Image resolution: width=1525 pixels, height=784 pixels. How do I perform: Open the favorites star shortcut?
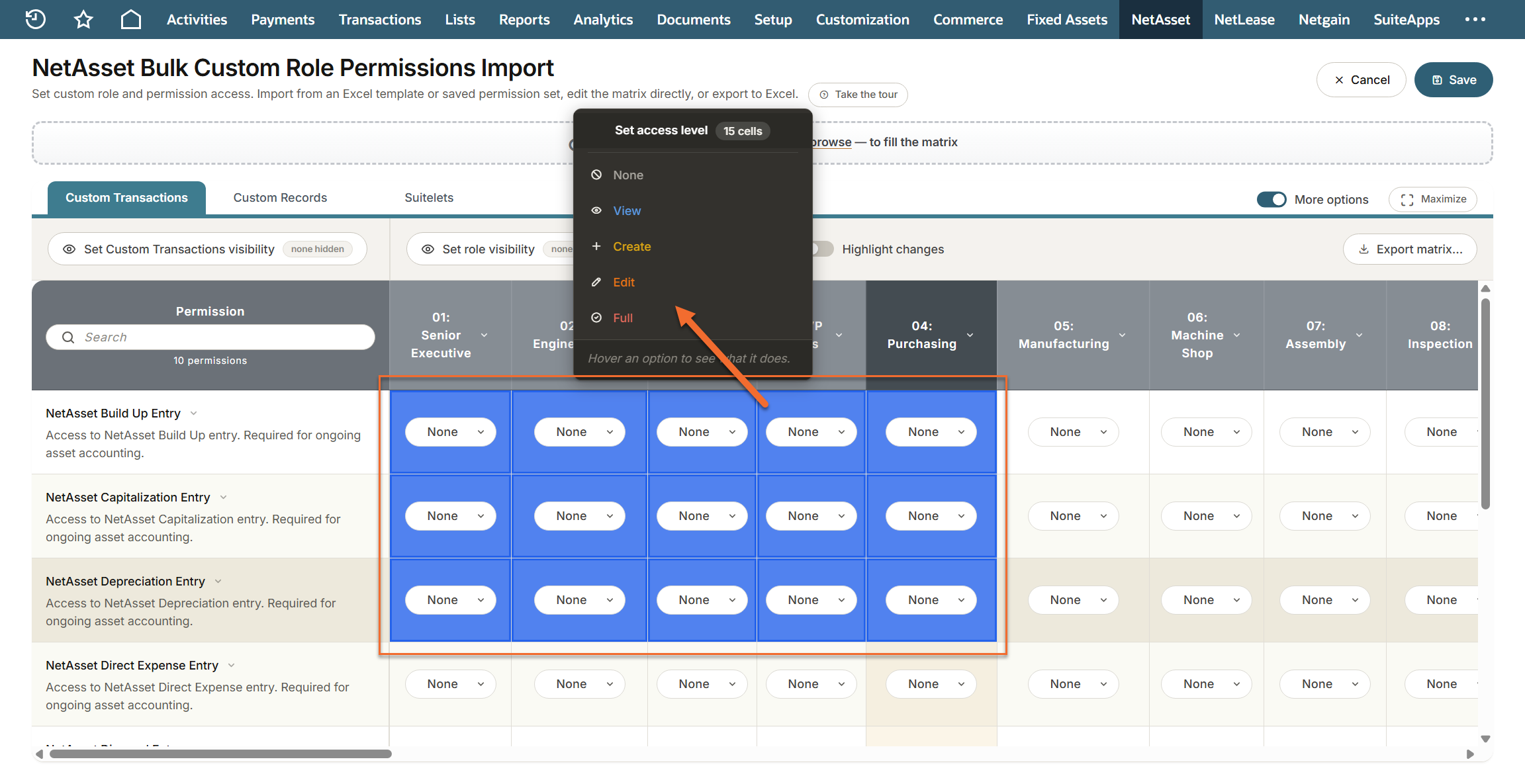coord(83,19)
